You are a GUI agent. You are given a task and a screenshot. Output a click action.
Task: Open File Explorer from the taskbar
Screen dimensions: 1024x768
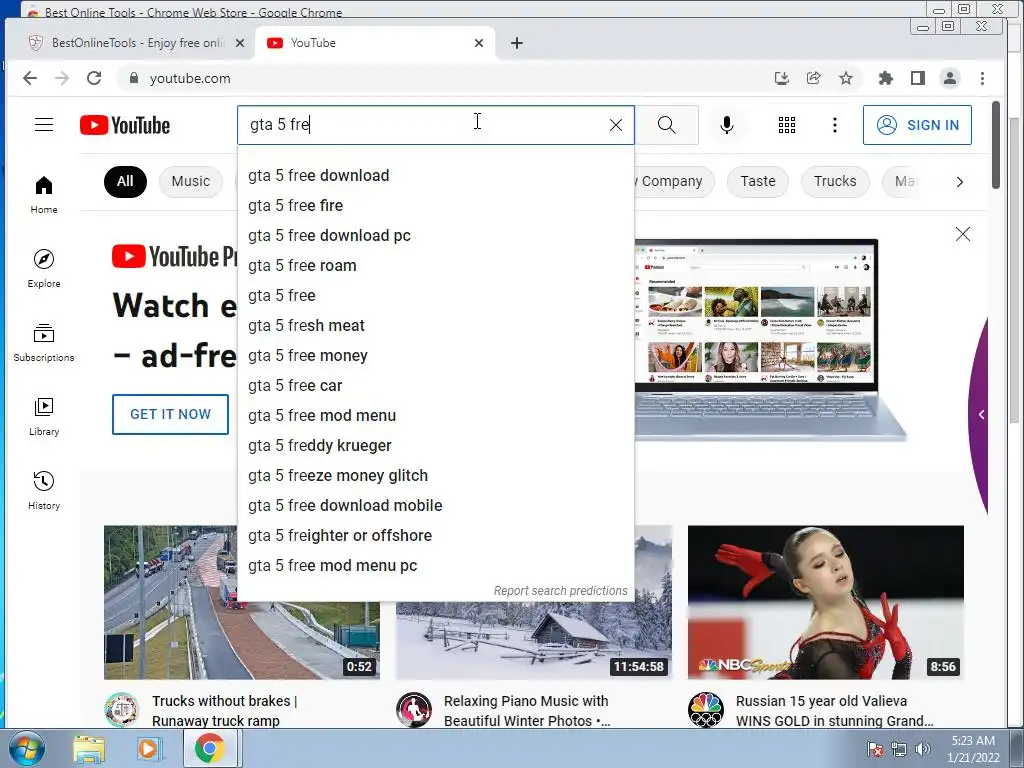point(89,749)
